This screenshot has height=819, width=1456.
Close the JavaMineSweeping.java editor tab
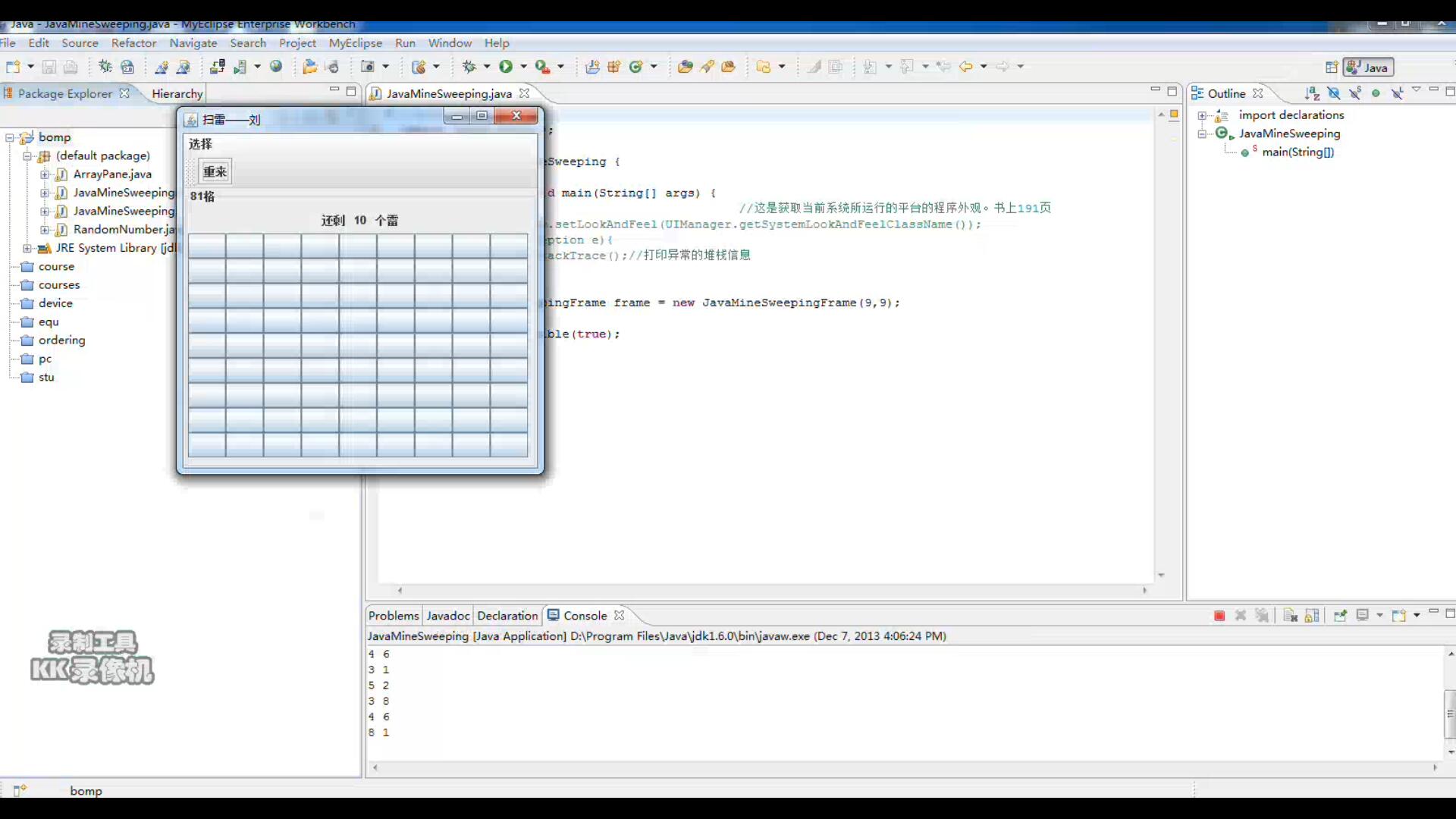(x=524, y=93)
